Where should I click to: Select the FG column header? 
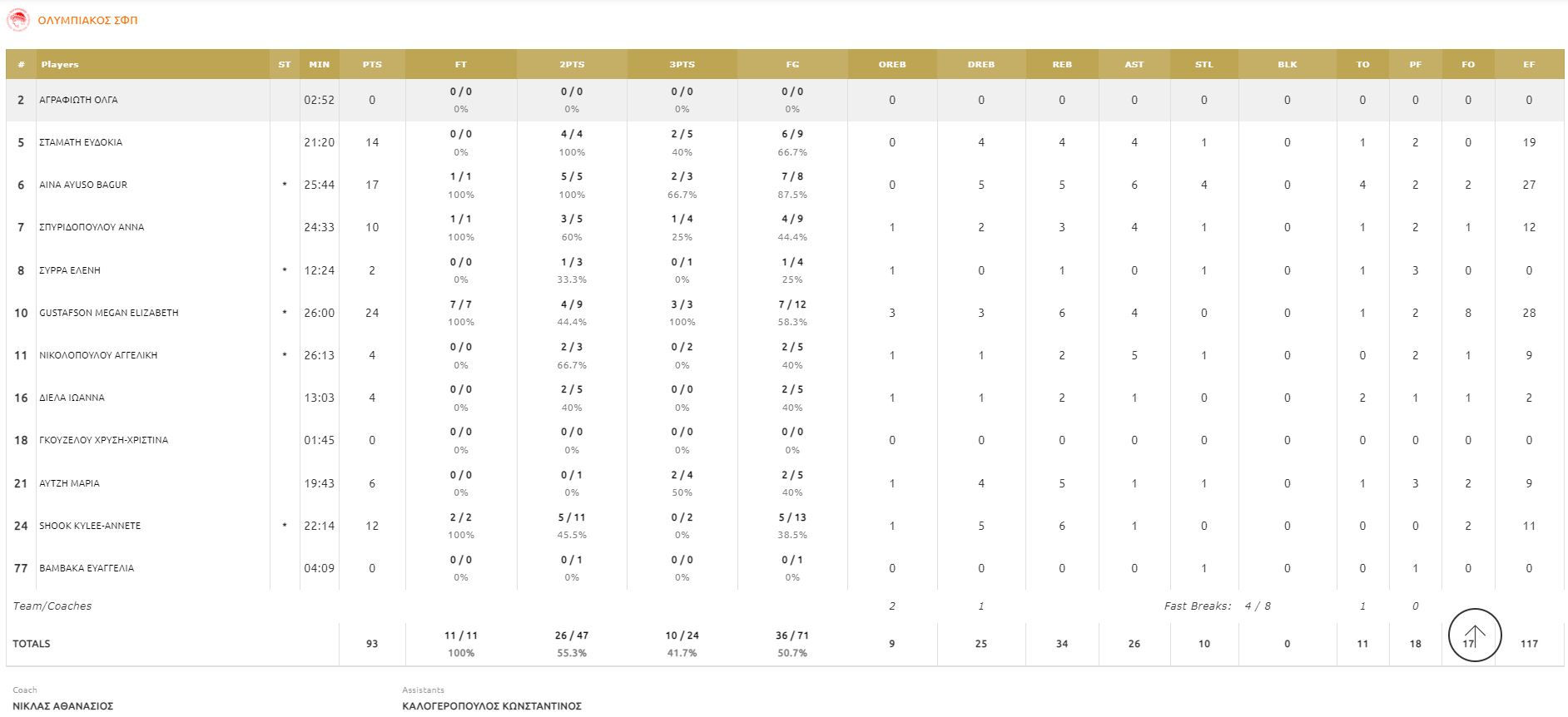coord(792,64)
